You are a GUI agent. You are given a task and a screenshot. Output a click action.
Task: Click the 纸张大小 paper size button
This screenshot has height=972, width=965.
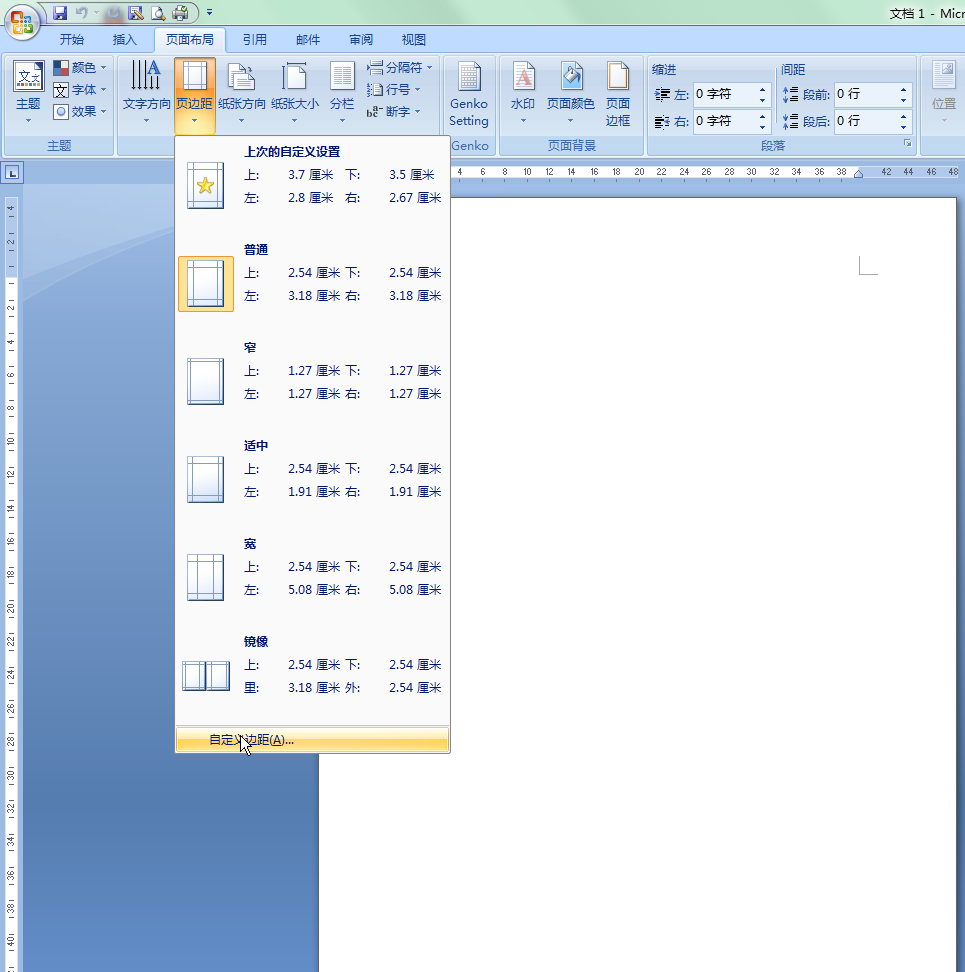295,93
